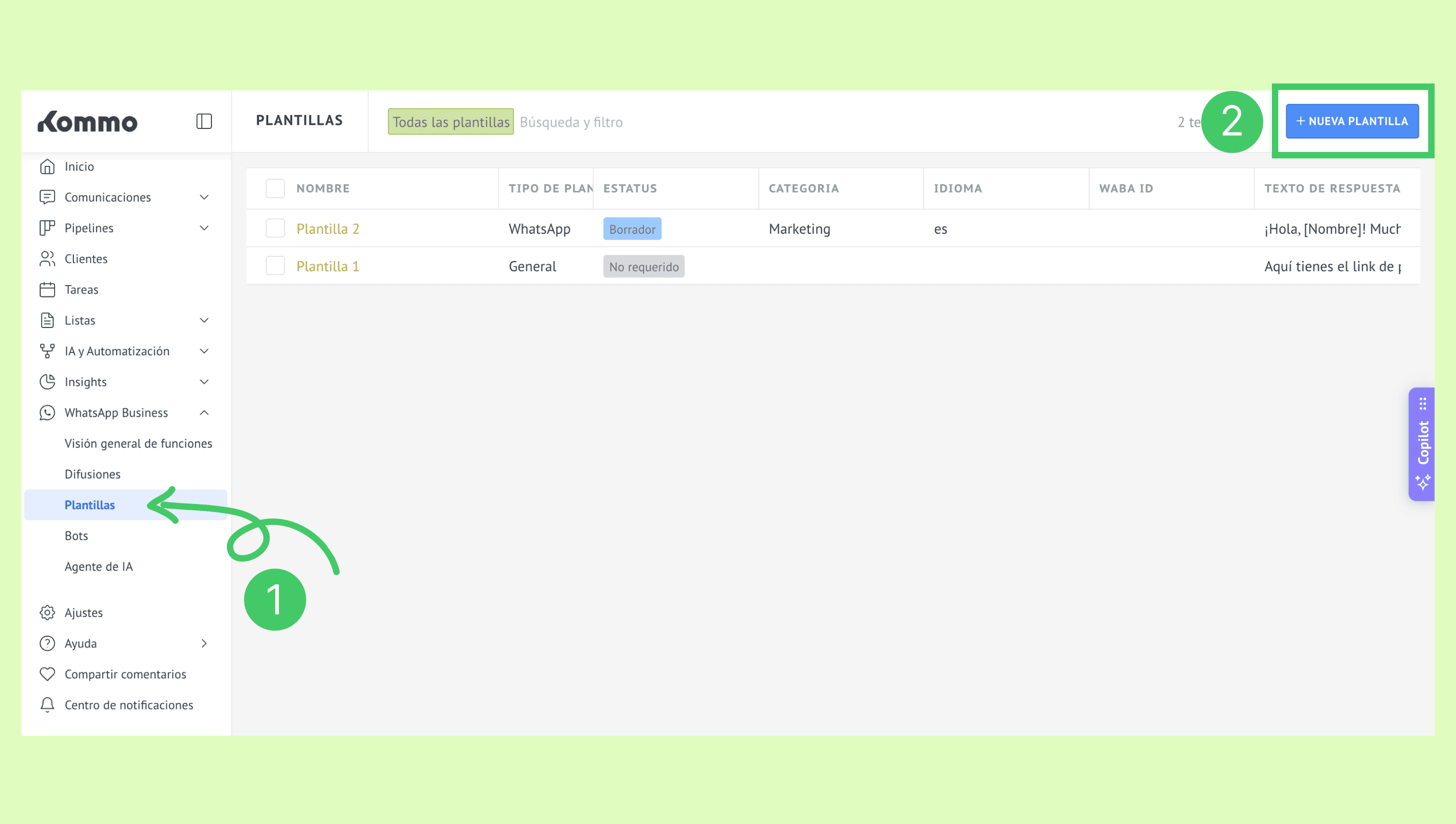Collapse the sidebar with panel icon
Image resolution: width=1456 pixels, height=824 pixels.
pos(204,121)
